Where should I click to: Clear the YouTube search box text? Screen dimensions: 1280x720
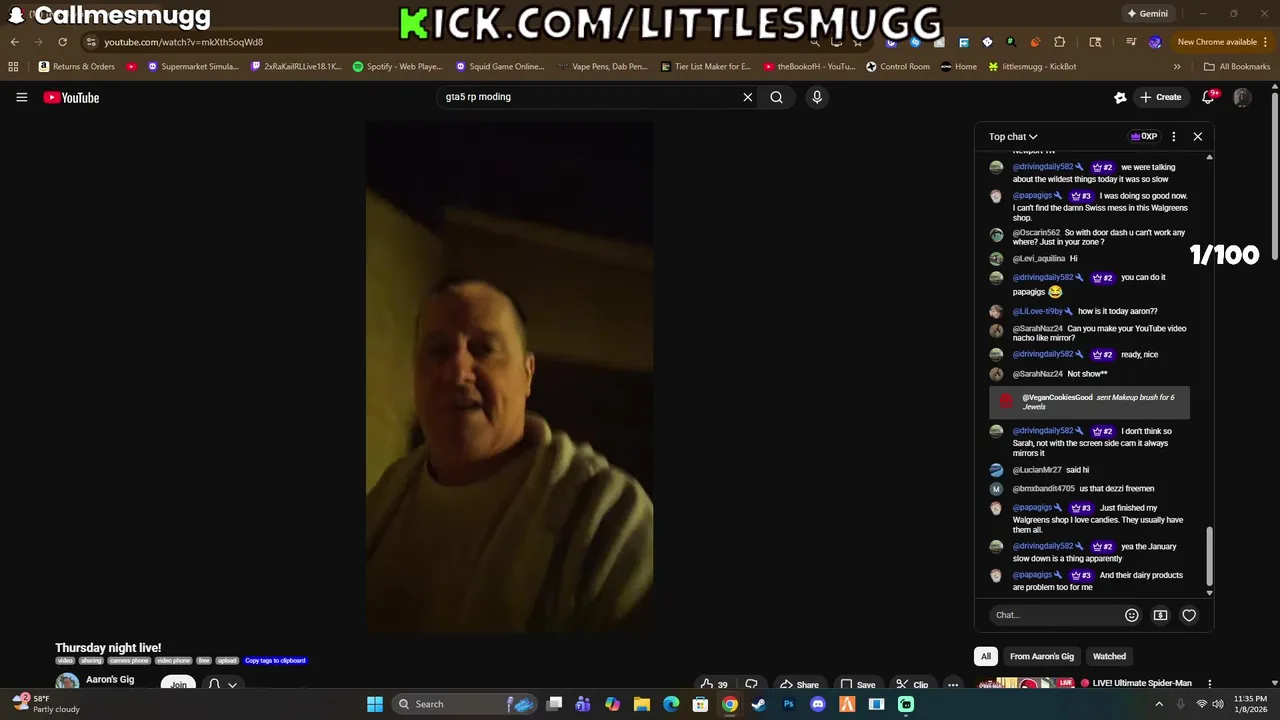click(747, 97)
